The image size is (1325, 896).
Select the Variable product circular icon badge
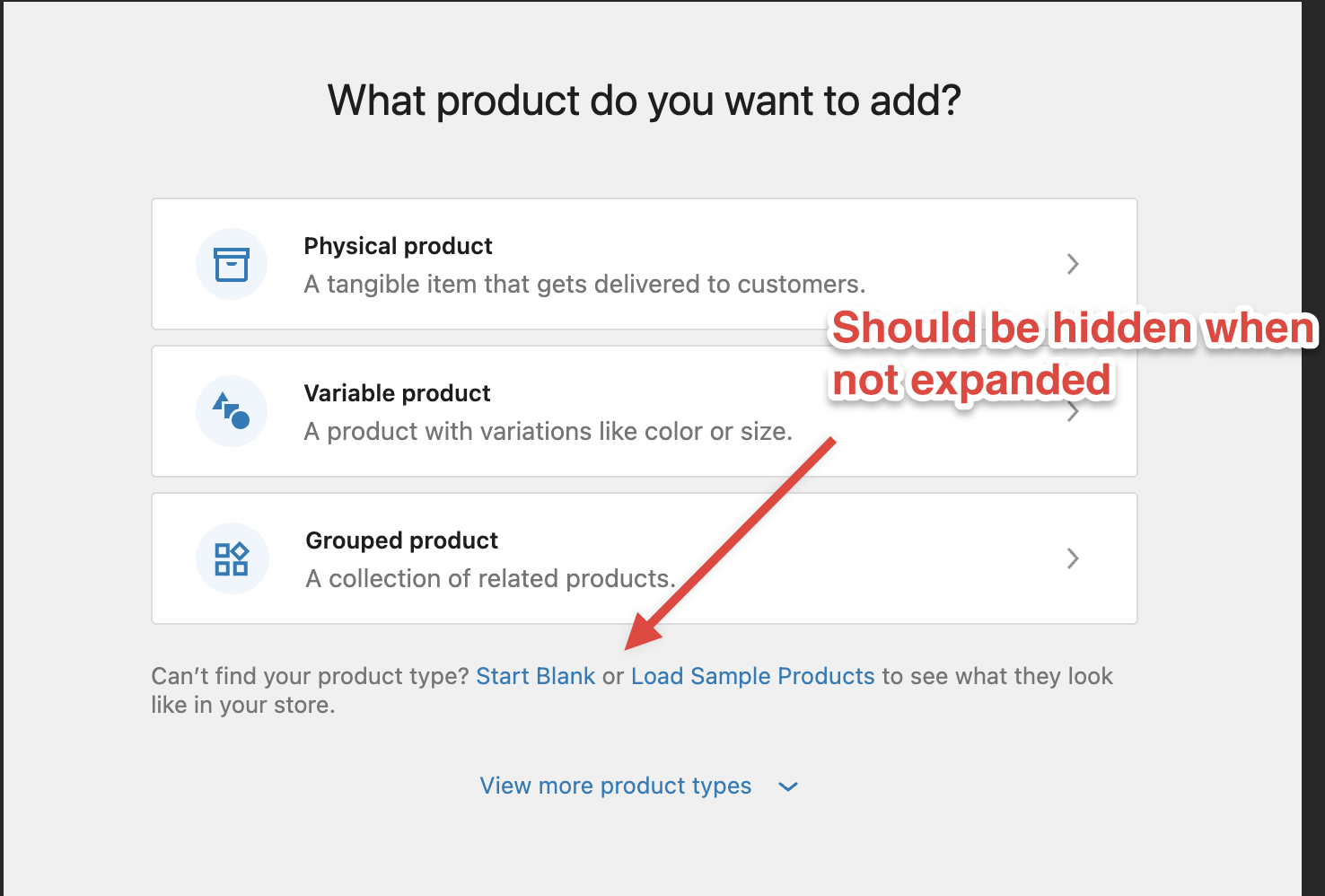232,411
